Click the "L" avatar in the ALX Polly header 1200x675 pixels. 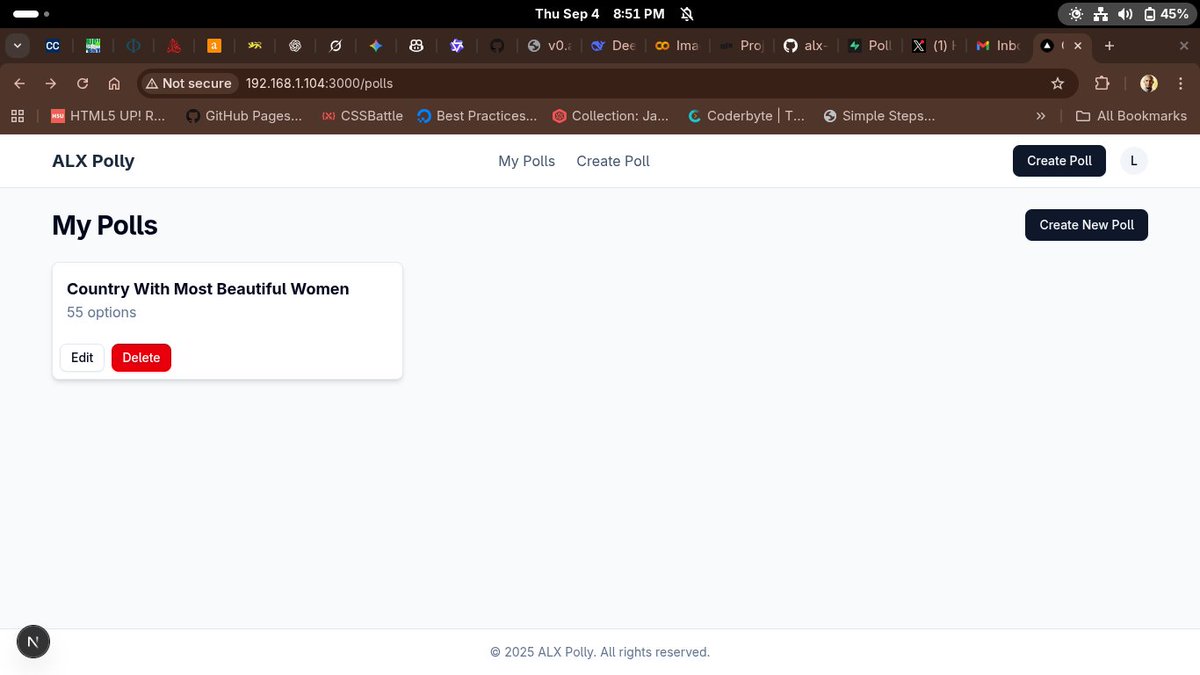[1133, 160]
